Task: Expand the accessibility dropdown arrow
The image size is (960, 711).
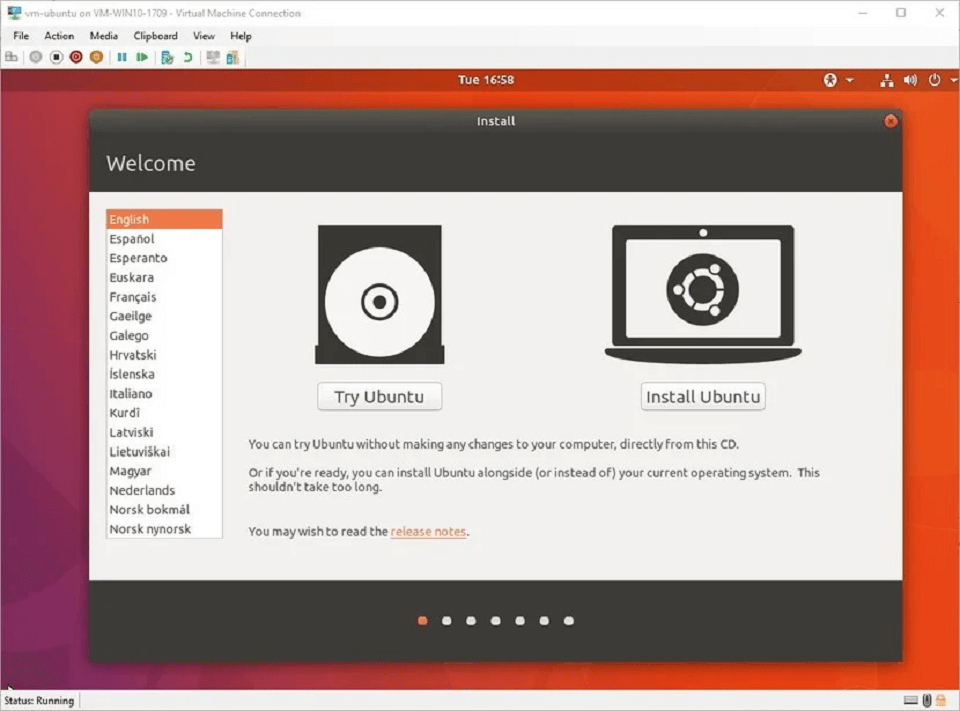Action: point(850,80)
